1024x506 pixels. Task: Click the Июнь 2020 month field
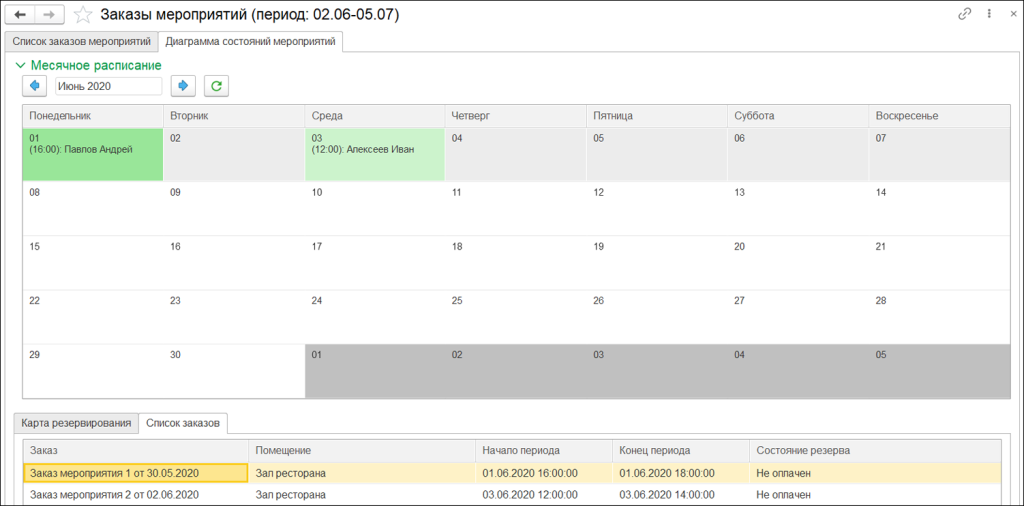coord(108,86)
